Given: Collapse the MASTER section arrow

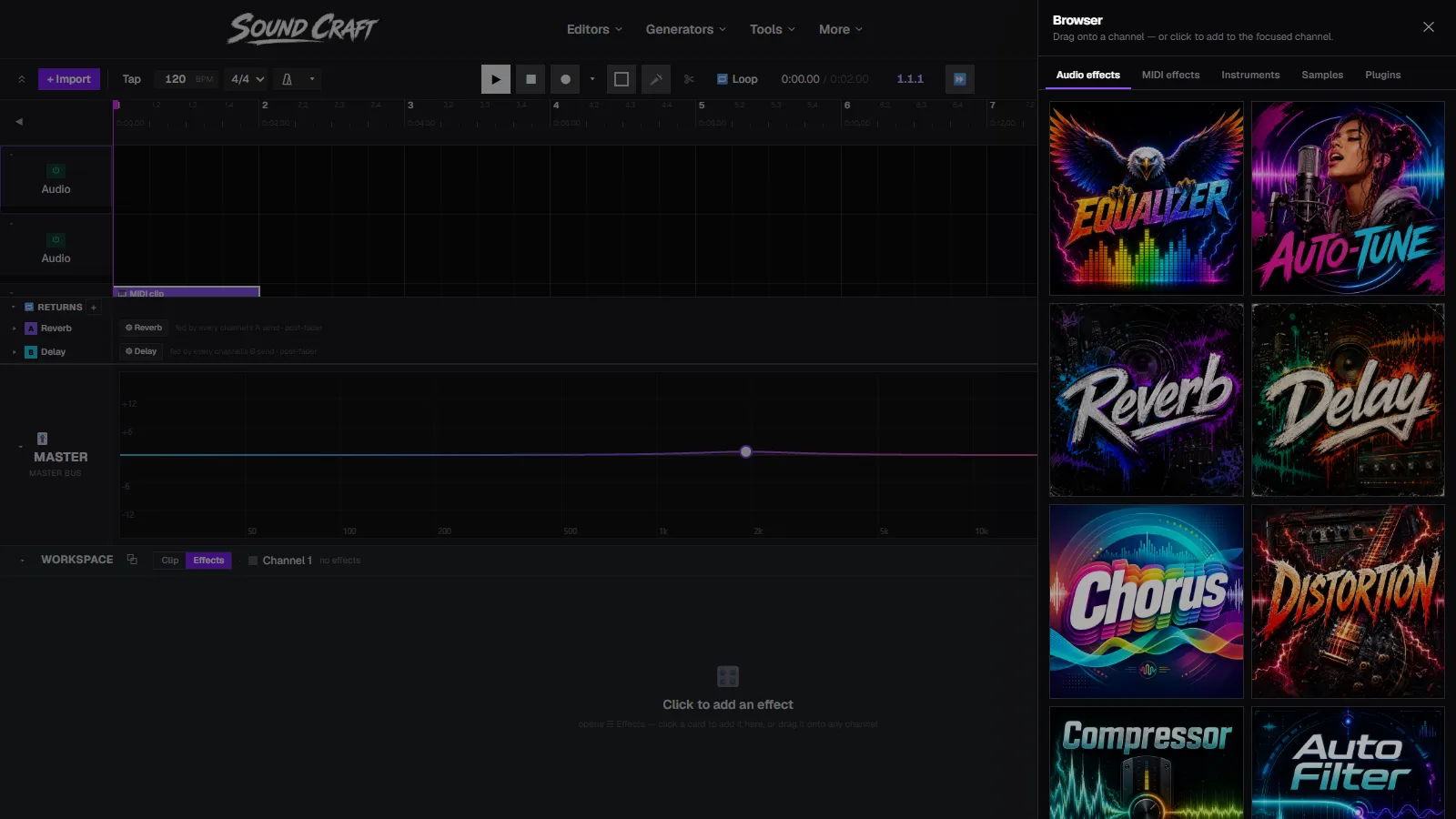Looking at the screenshot, I should click(20, 447).
